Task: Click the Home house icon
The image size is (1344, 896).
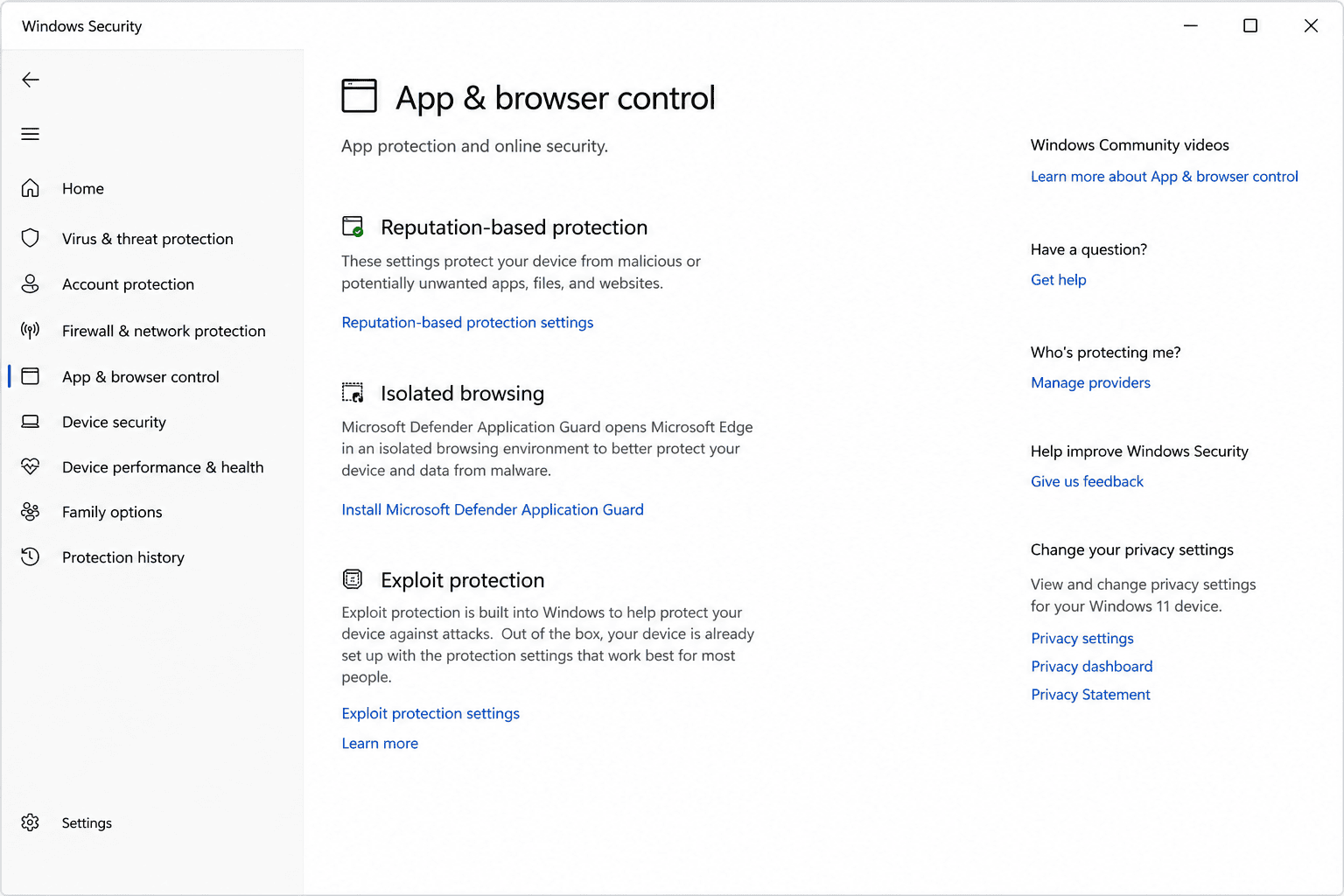Action: click(31, 188)
